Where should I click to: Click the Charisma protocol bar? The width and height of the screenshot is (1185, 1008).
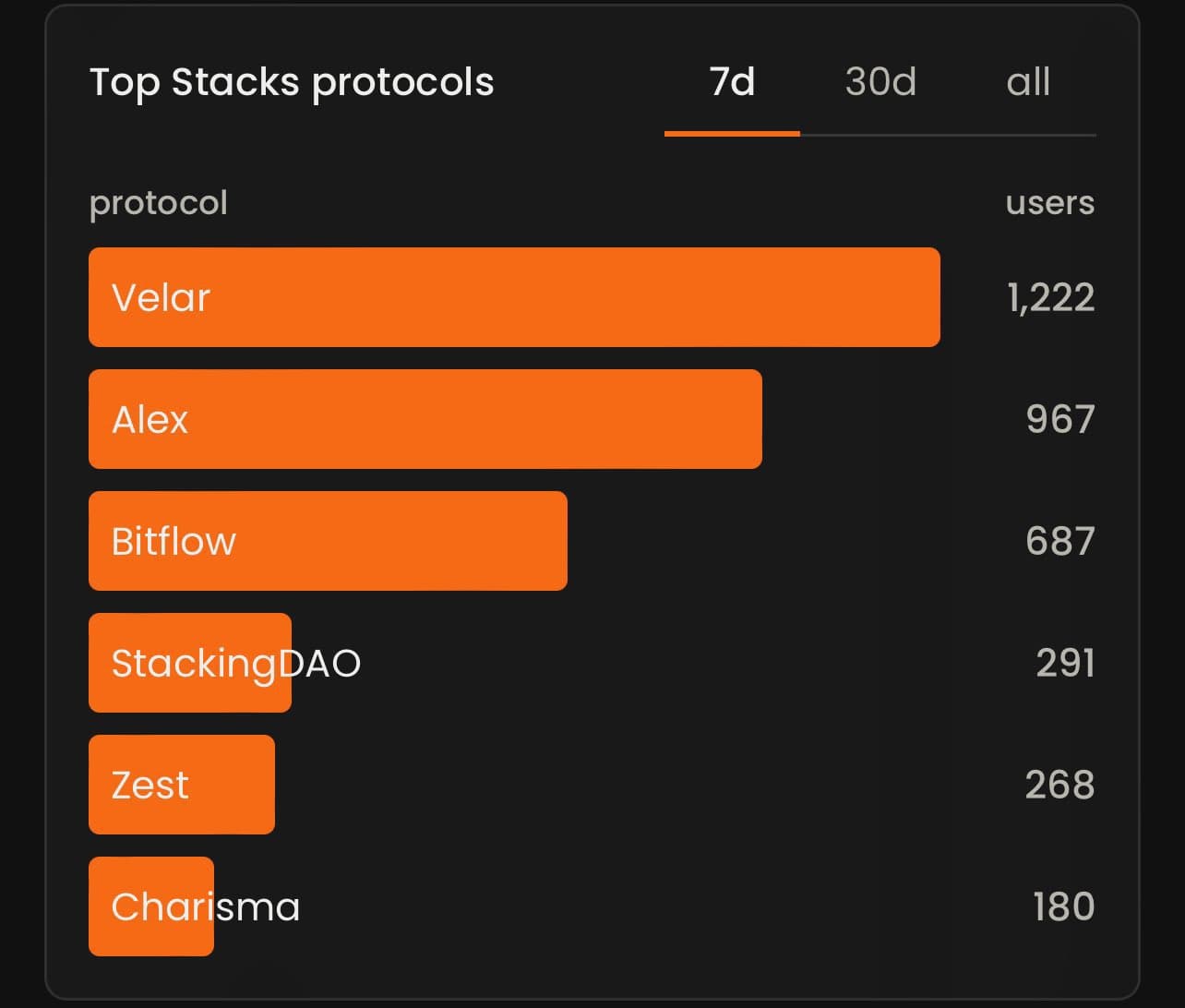tap(151, 906)
